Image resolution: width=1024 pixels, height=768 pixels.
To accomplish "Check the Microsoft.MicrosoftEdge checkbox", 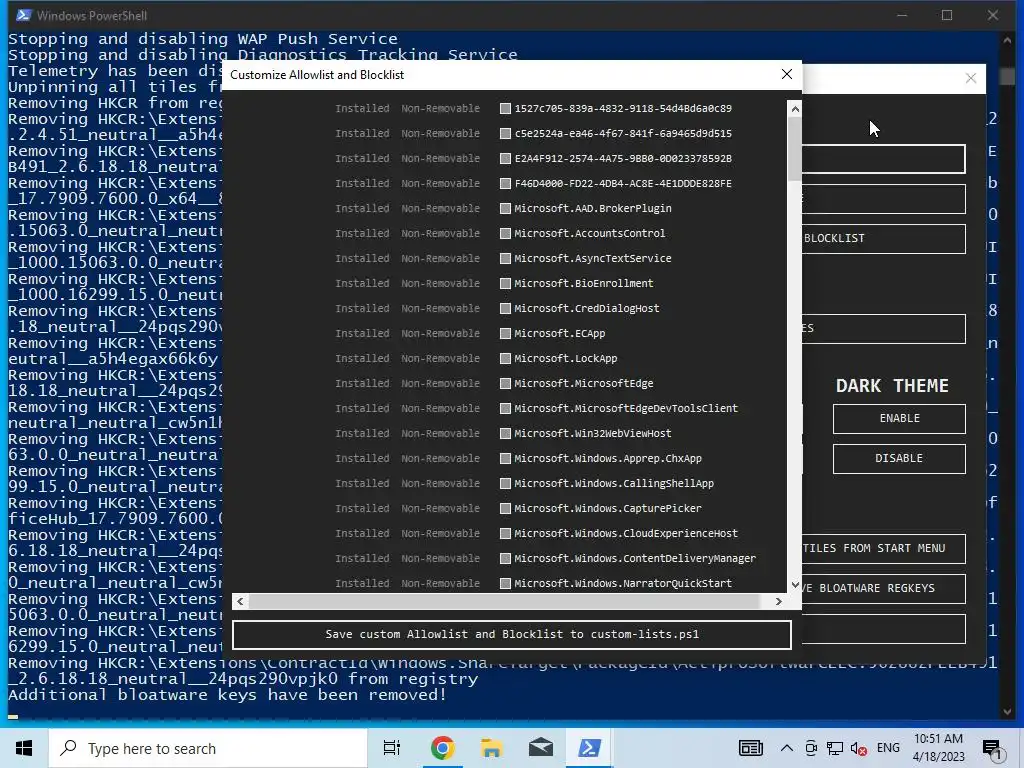I will 505,383.
